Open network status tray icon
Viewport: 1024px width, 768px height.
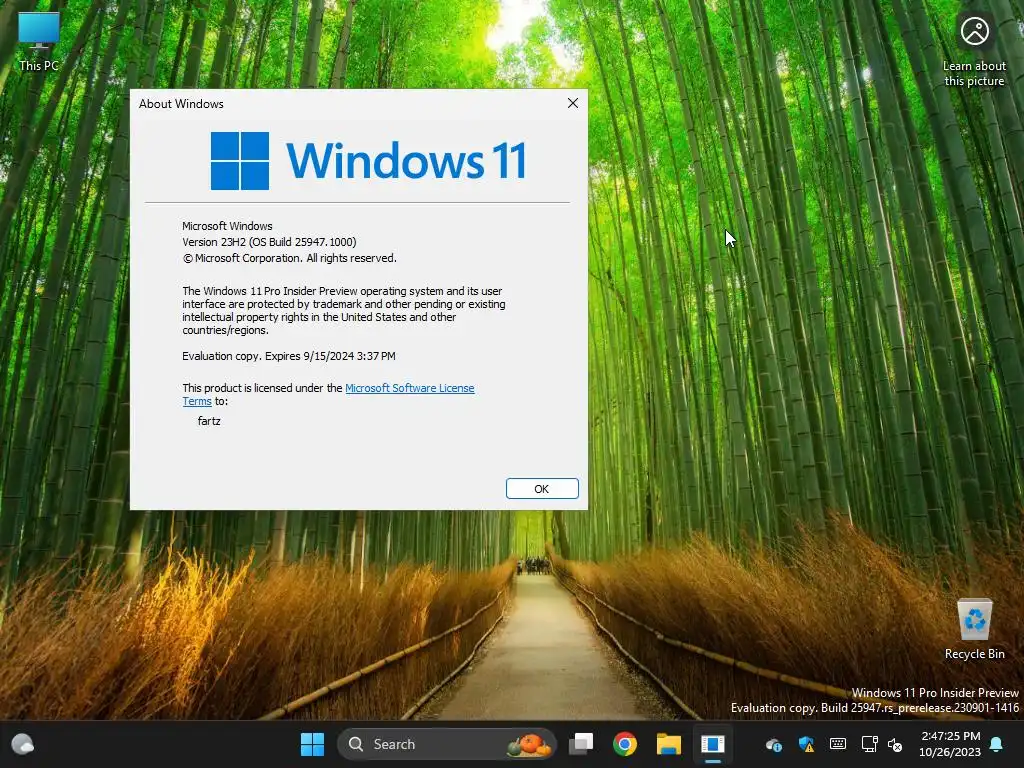869,744
